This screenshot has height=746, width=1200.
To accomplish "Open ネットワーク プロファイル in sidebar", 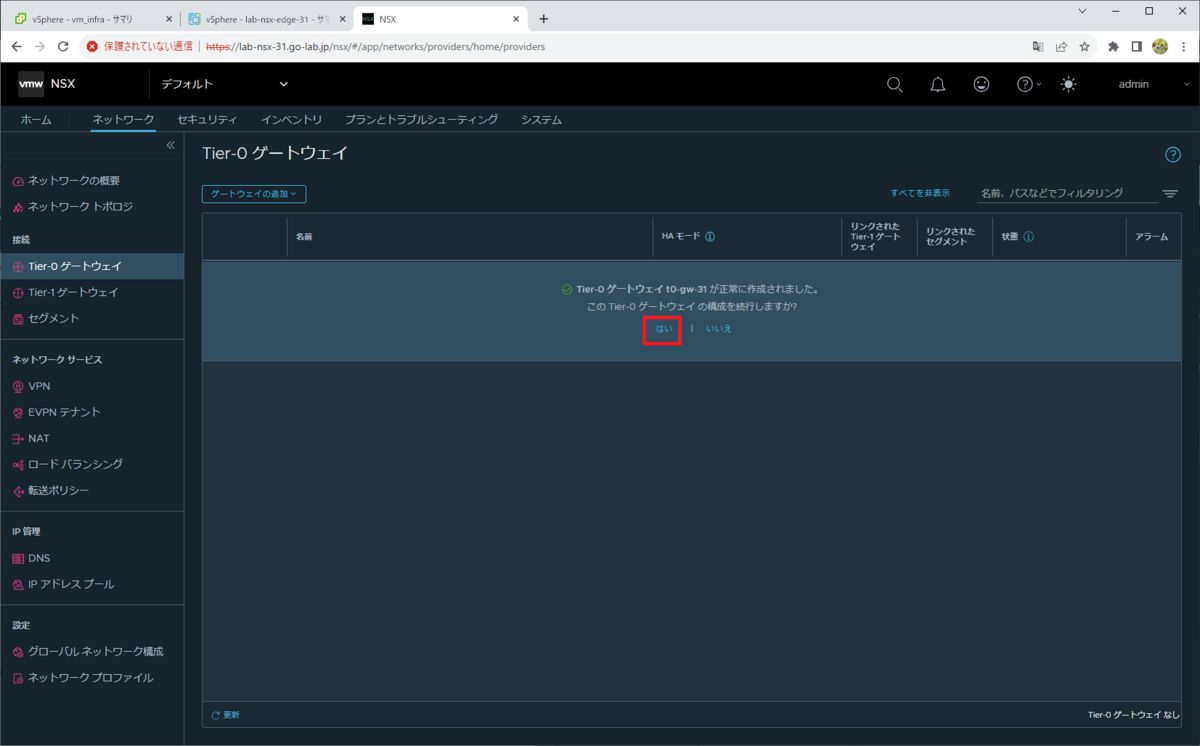I will (x=92, y=677).
